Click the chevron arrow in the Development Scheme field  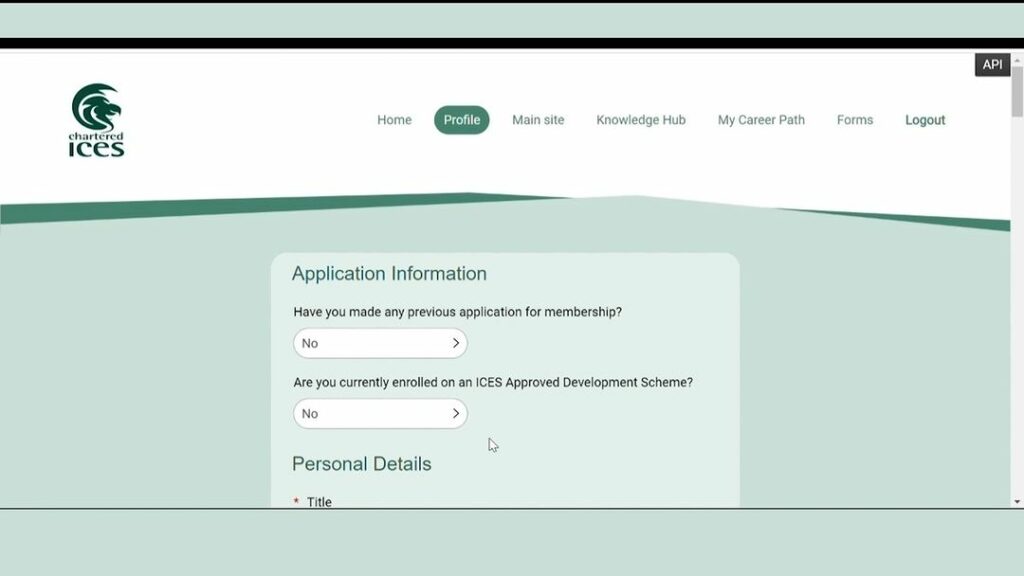coord(455,413)
